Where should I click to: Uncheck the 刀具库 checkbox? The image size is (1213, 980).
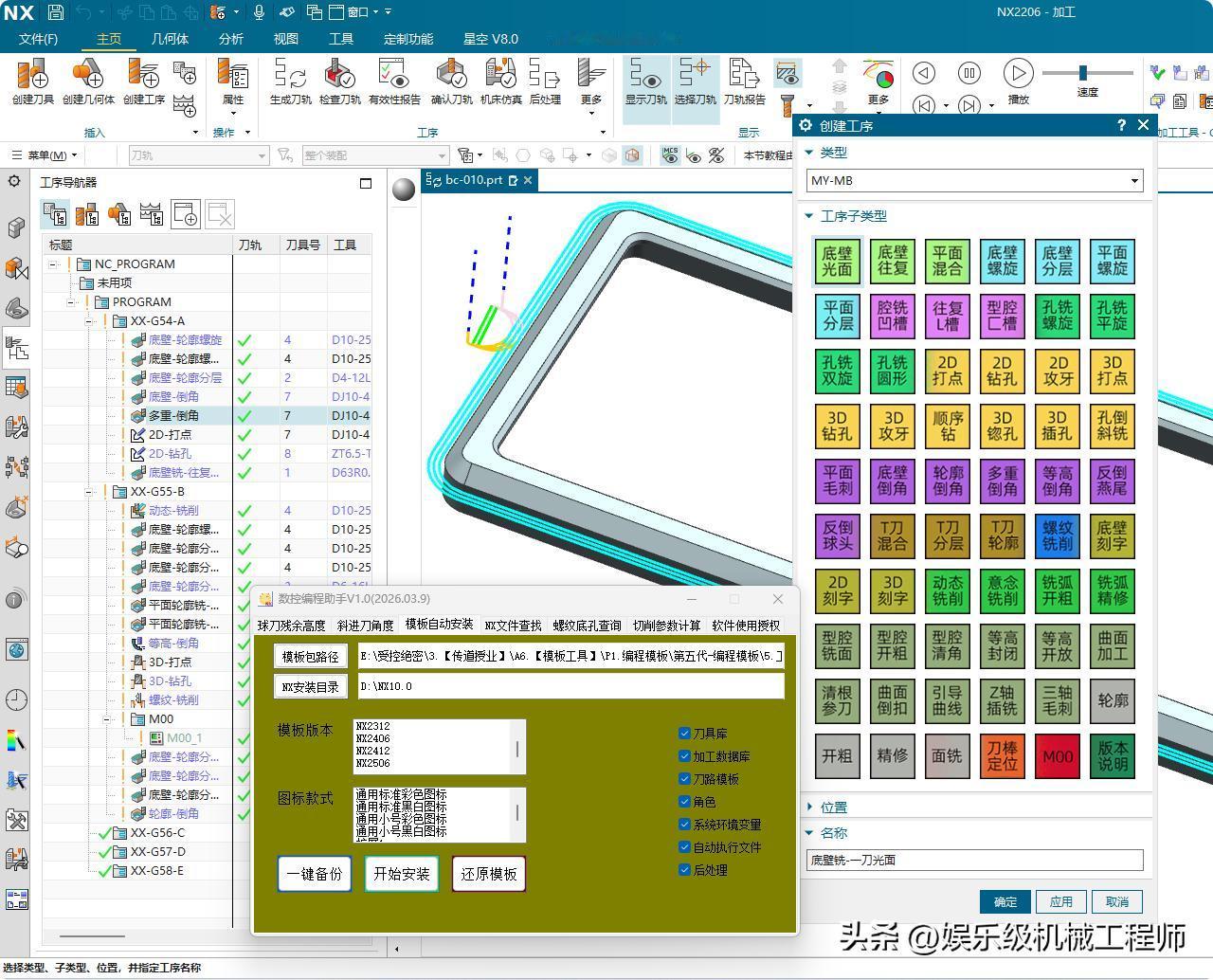684,733
